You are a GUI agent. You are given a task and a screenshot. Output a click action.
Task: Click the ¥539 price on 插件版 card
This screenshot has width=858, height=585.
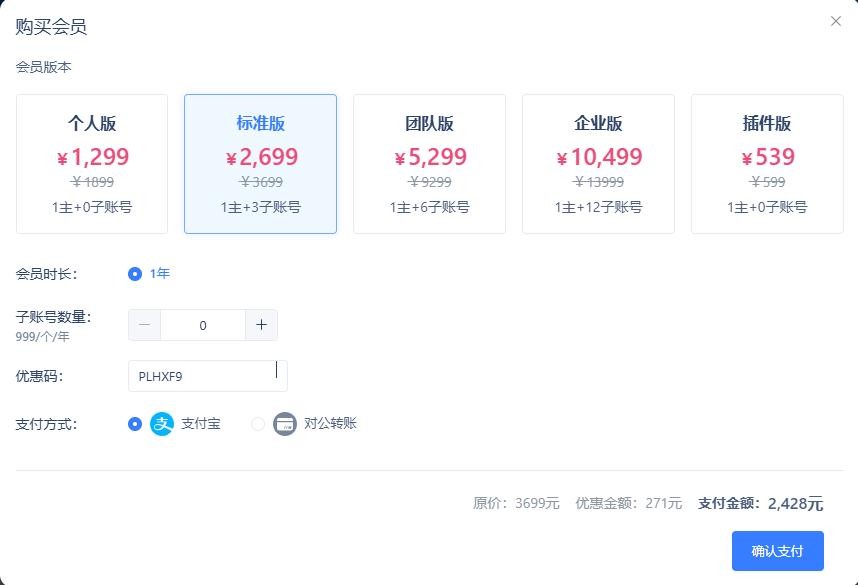click(767, 157)
